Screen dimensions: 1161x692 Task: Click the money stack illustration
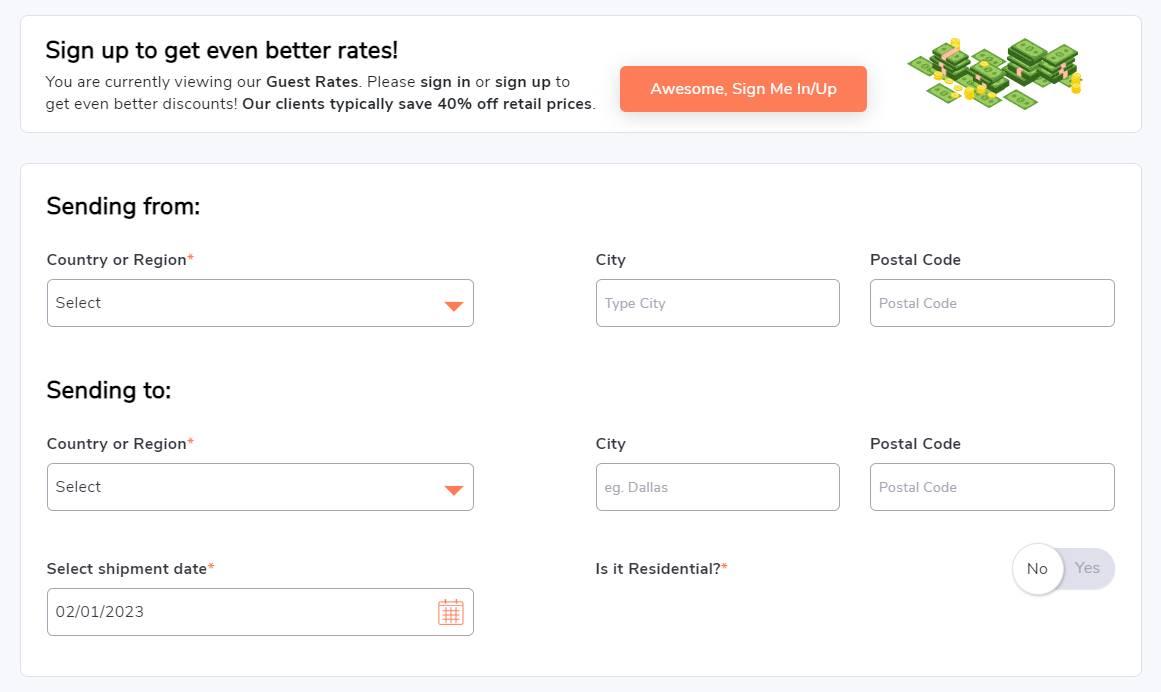pyautogui.click(x=995, y=74)
